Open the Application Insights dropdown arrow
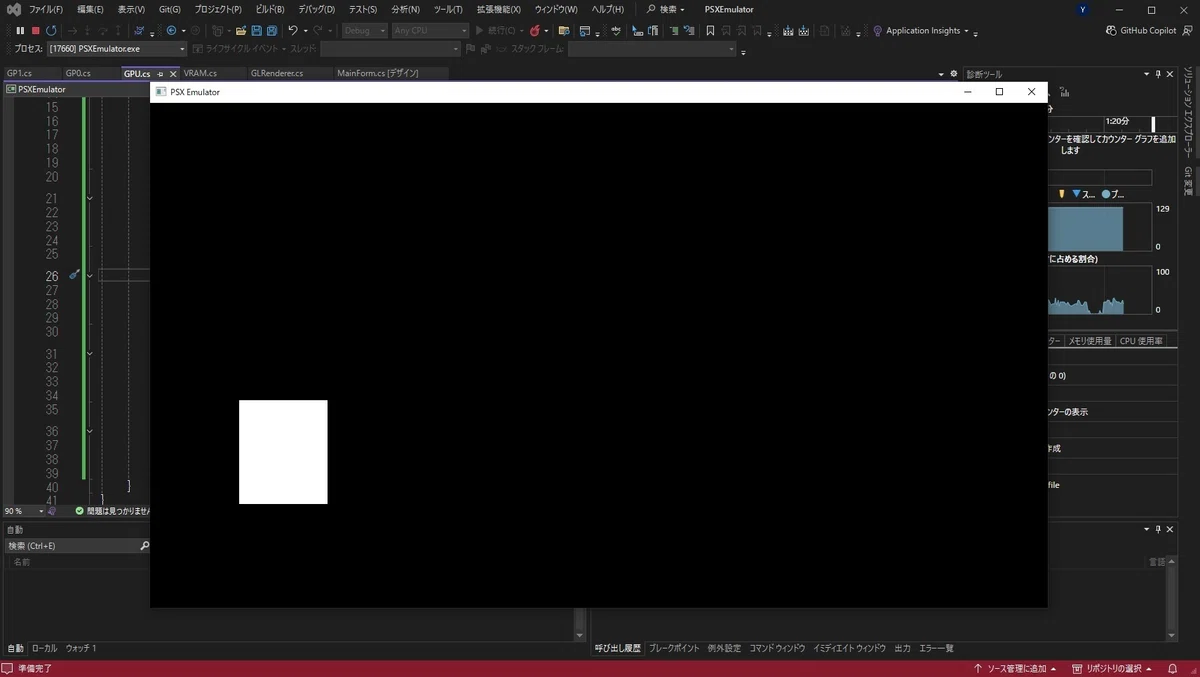Screen dimensions: 1200x677 pos(967,31)
